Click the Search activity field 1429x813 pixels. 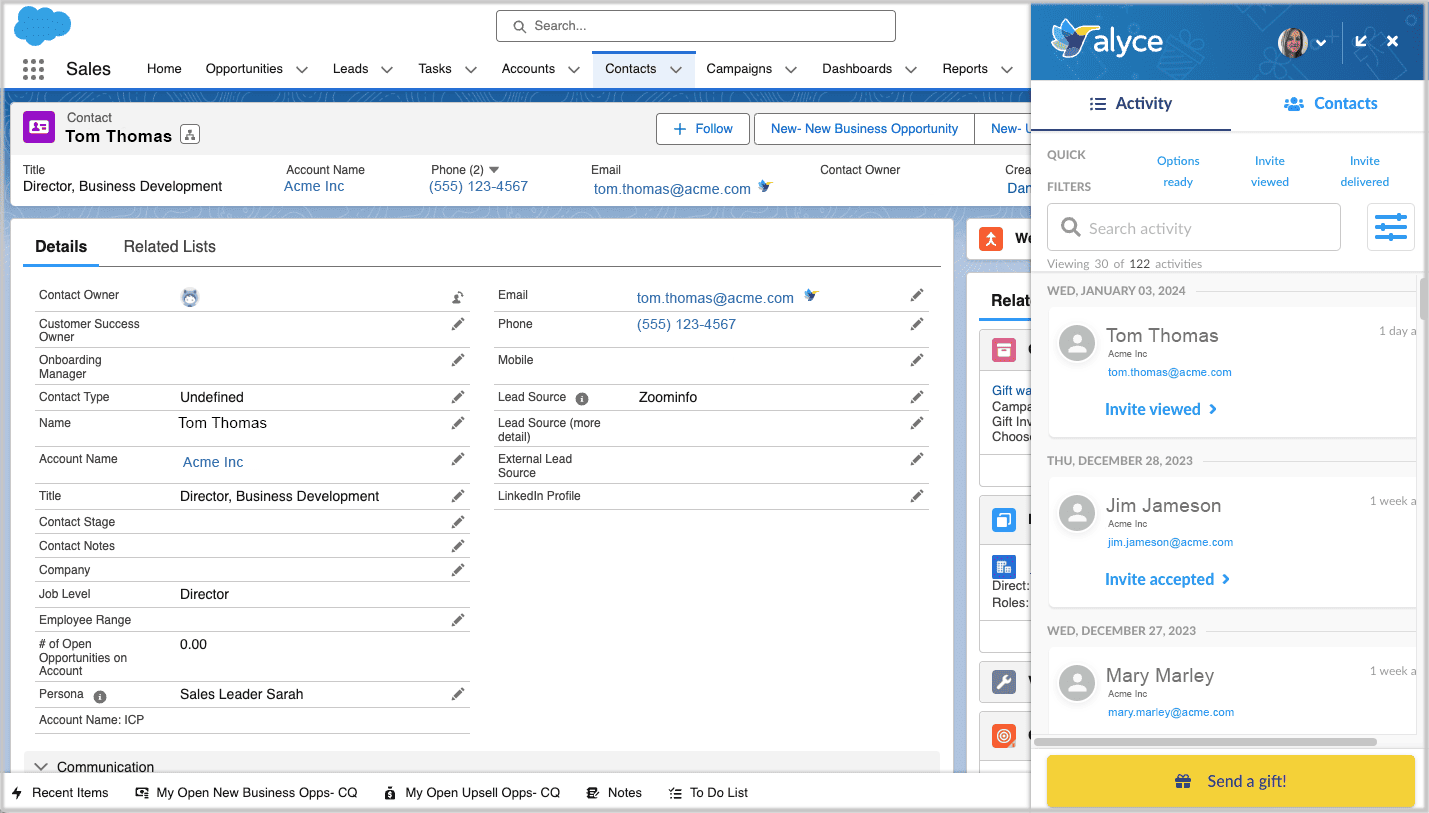click(1194, 227)
